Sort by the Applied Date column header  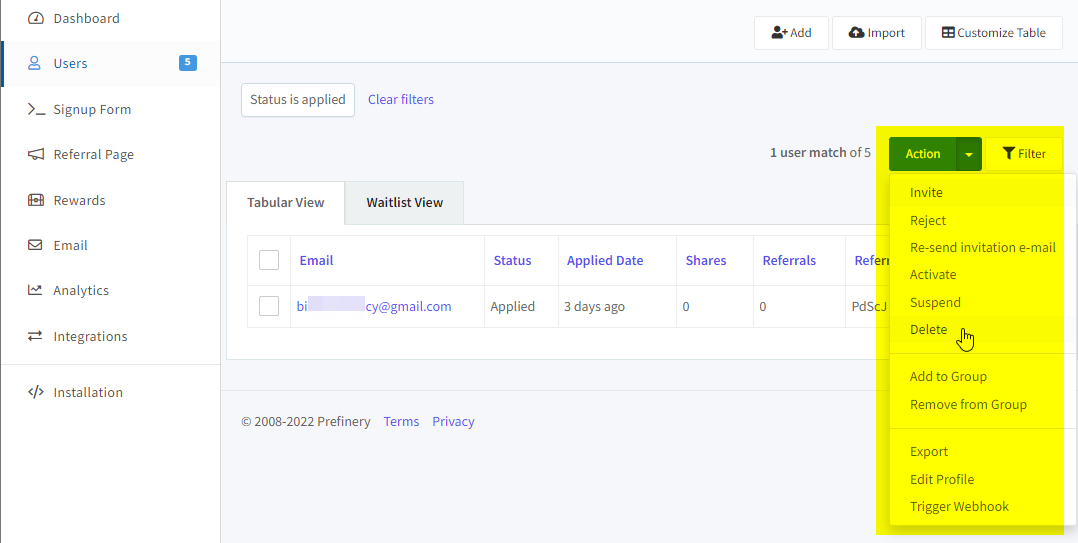tap(605, 261)
